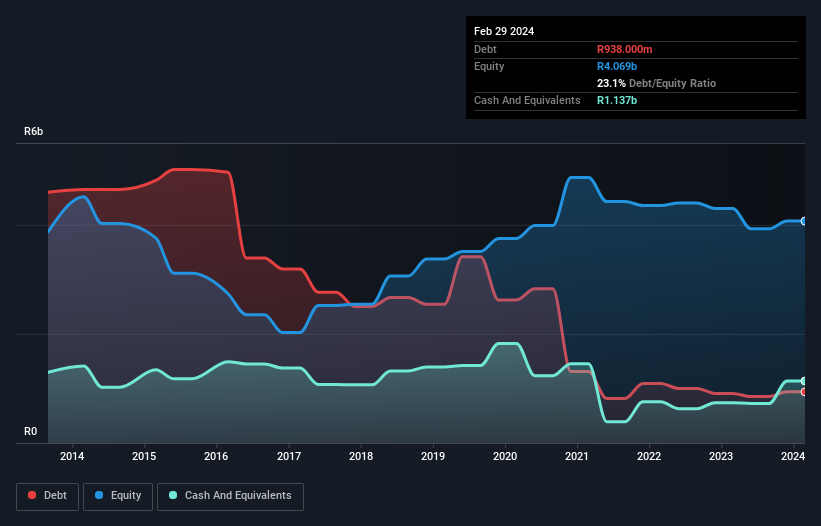The height and width of the screenshot is (526, 821).
Task: Select the 2014 x-axis label
Action: pos(72,456)
